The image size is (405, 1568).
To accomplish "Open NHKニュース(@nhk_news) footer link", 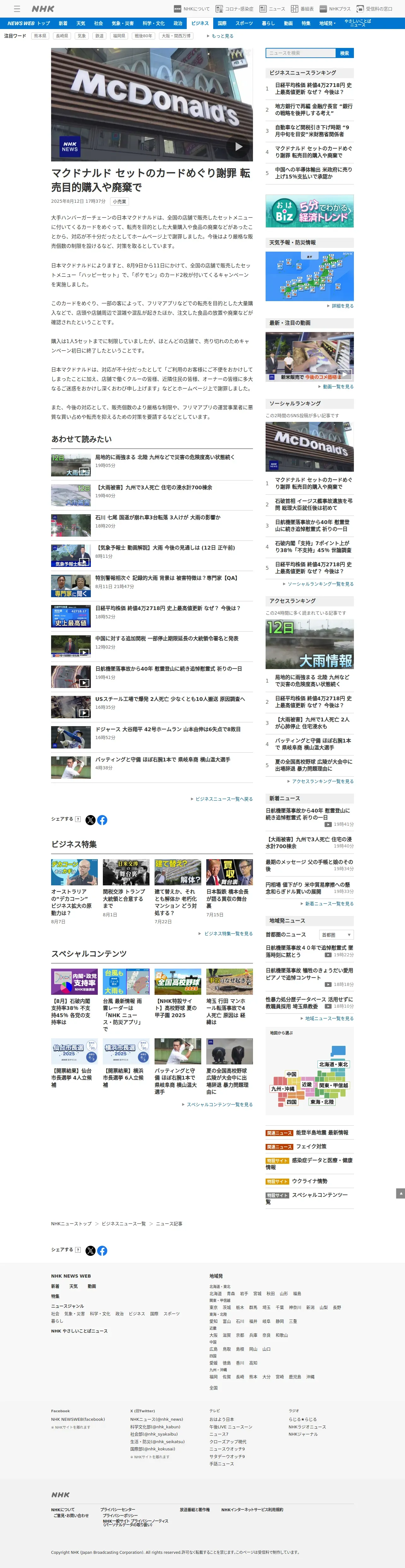I will tap(156, 1419).
